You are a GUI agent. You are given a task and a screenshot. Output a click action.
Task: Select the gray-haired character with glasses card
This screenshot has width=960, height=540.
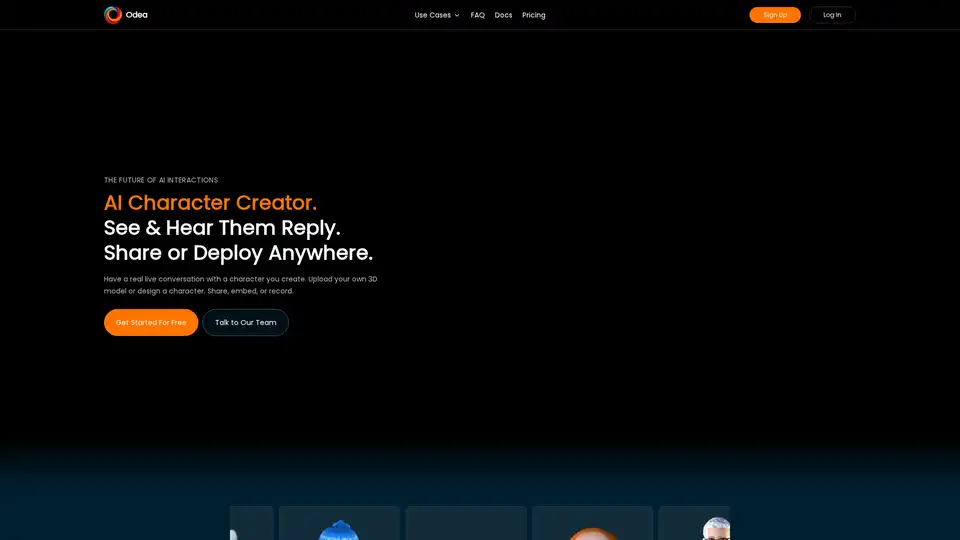[x=694, y=524]
